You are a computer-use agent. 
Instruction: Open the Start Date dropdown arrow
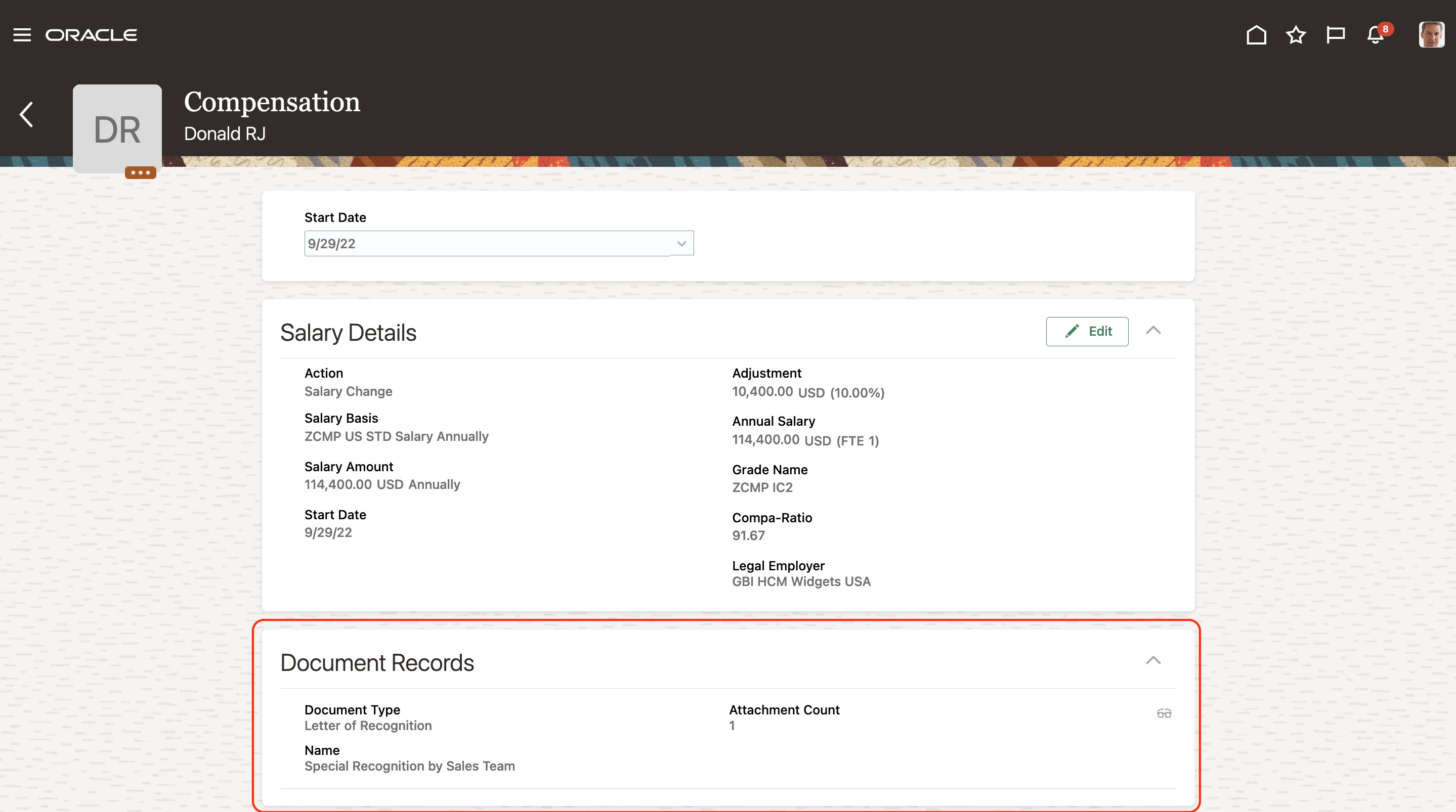pyautogui.click(x=681, y=244)
